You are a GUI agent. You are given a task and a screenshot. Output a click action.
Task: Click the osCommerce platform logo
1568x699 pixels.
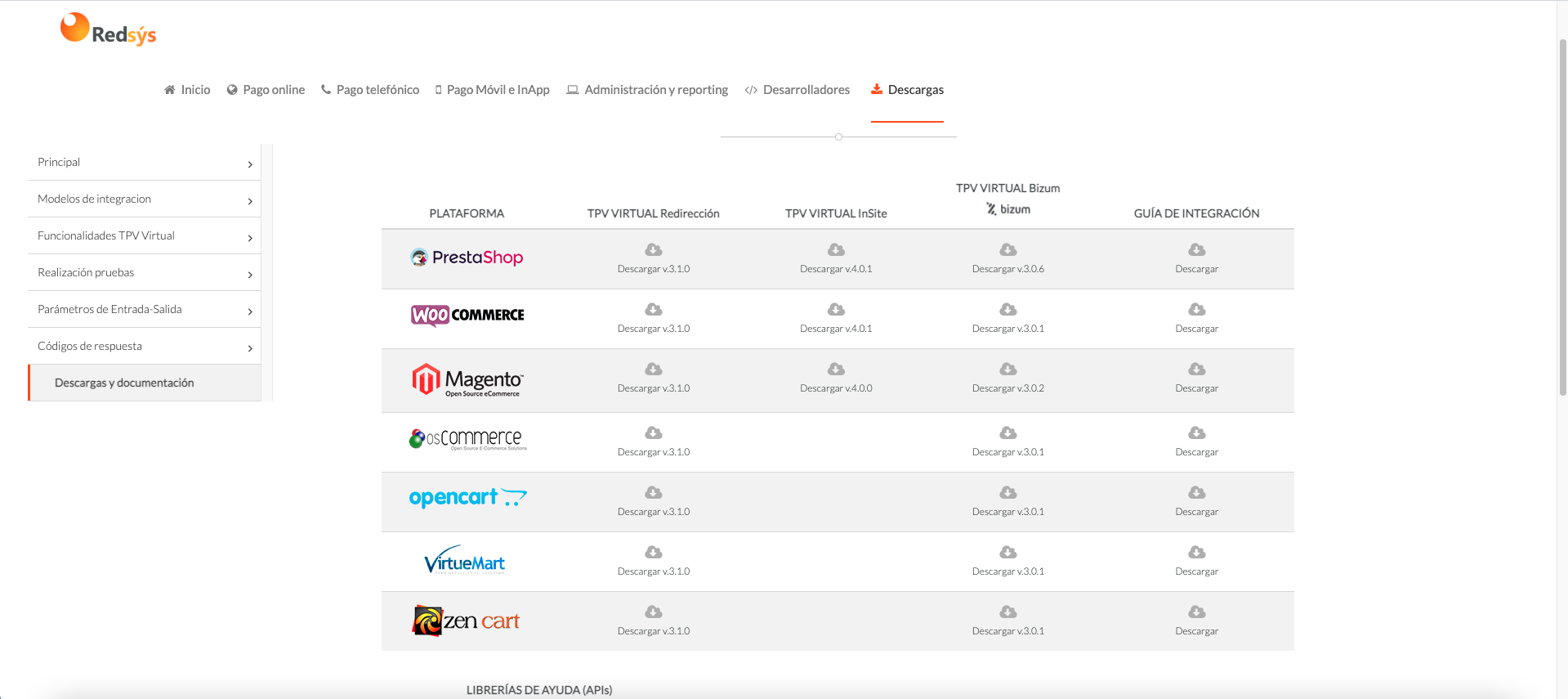coord(467,440)
